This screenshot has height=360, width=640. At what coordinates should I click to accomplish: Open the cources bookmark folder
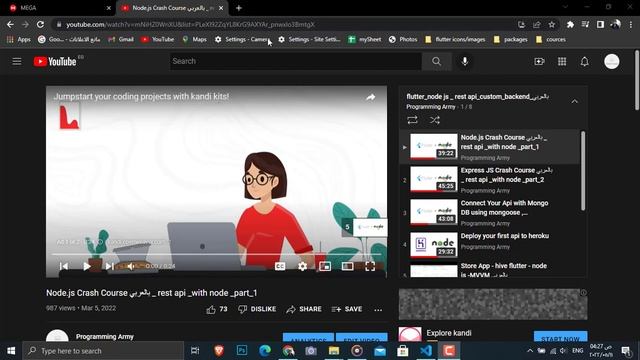click(x=551, y=40)
